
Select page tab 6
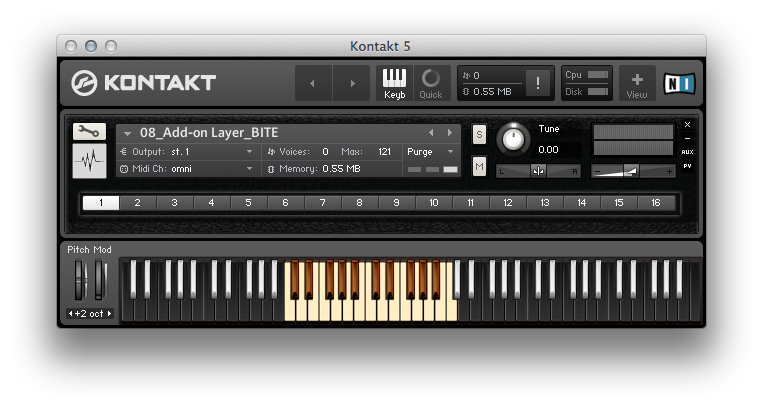point(286,203)
